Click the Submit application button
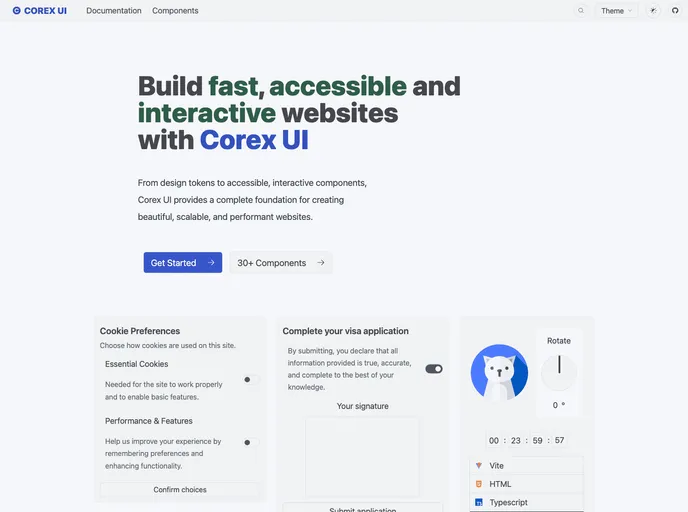 click(x=362, y=508)
